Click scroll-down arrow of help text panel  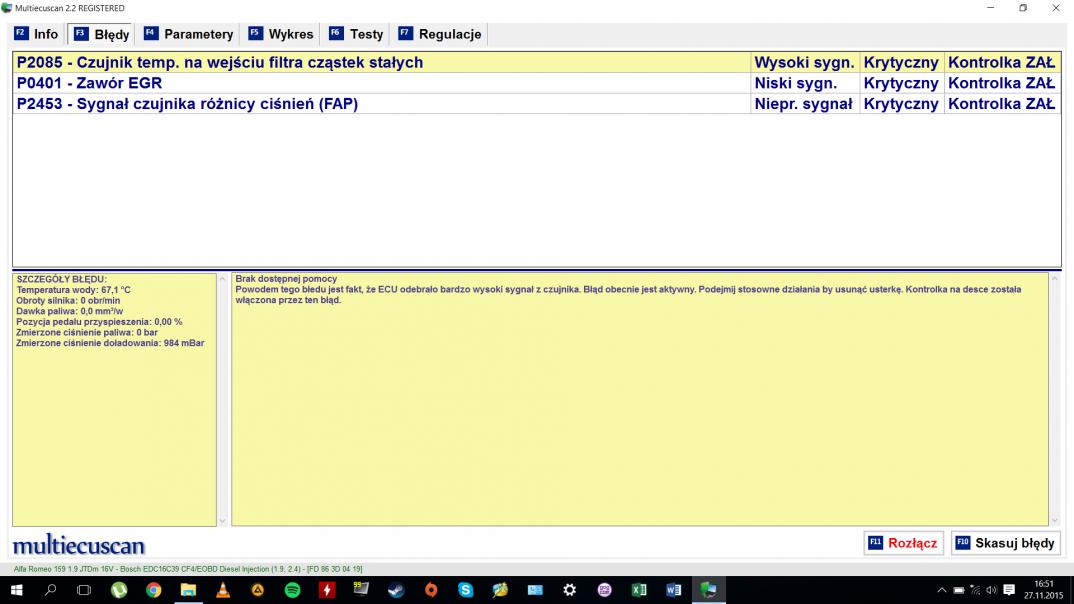(1055, 521)
